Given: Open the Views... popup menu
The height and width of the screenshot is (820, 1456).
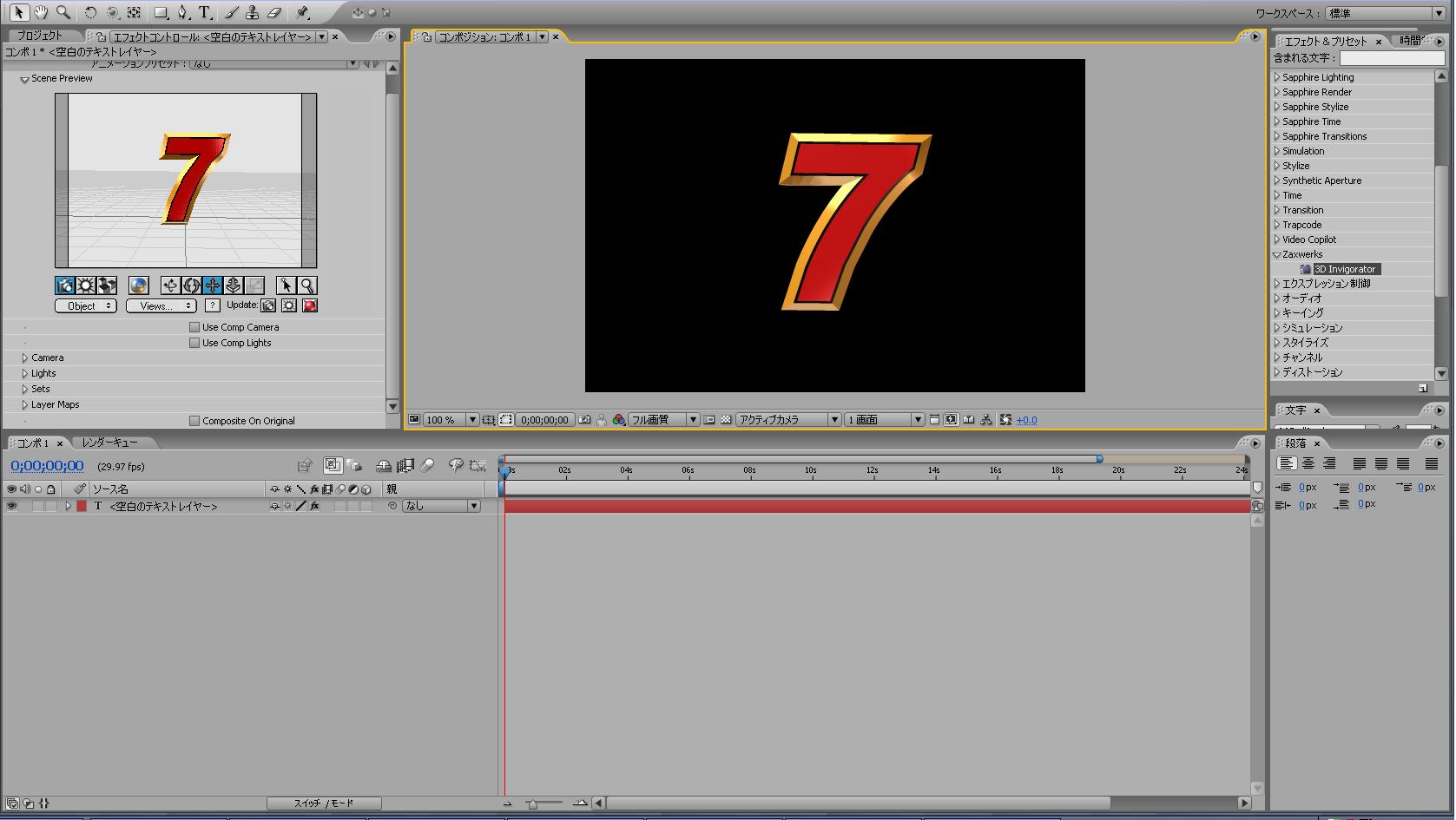Looking at the screenshot, I should point(161,305).
